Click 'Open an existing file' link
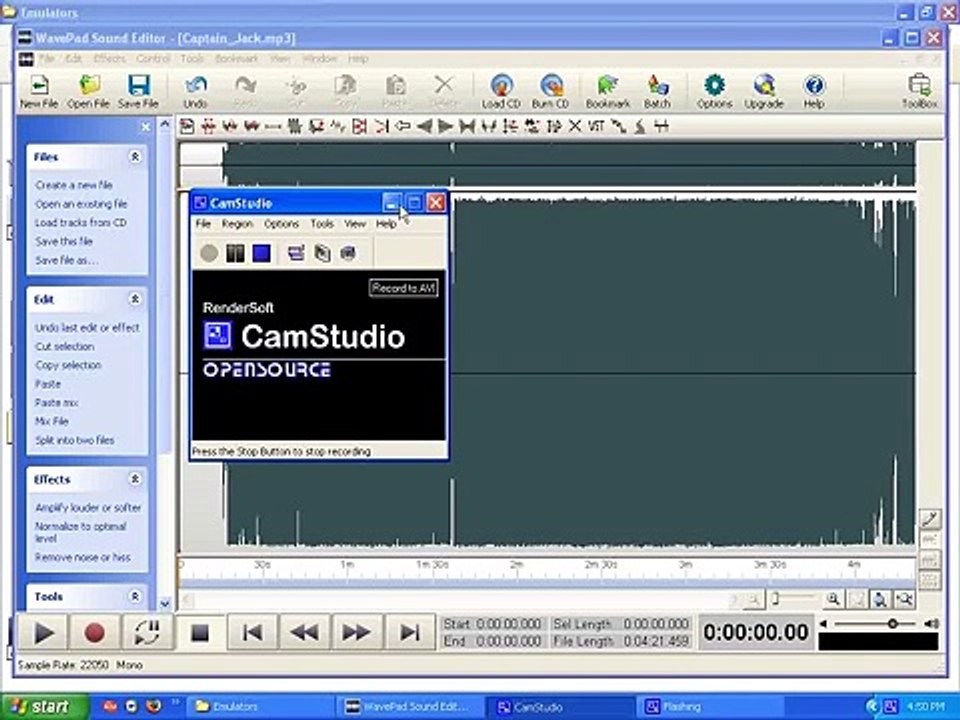 (81, 204)
